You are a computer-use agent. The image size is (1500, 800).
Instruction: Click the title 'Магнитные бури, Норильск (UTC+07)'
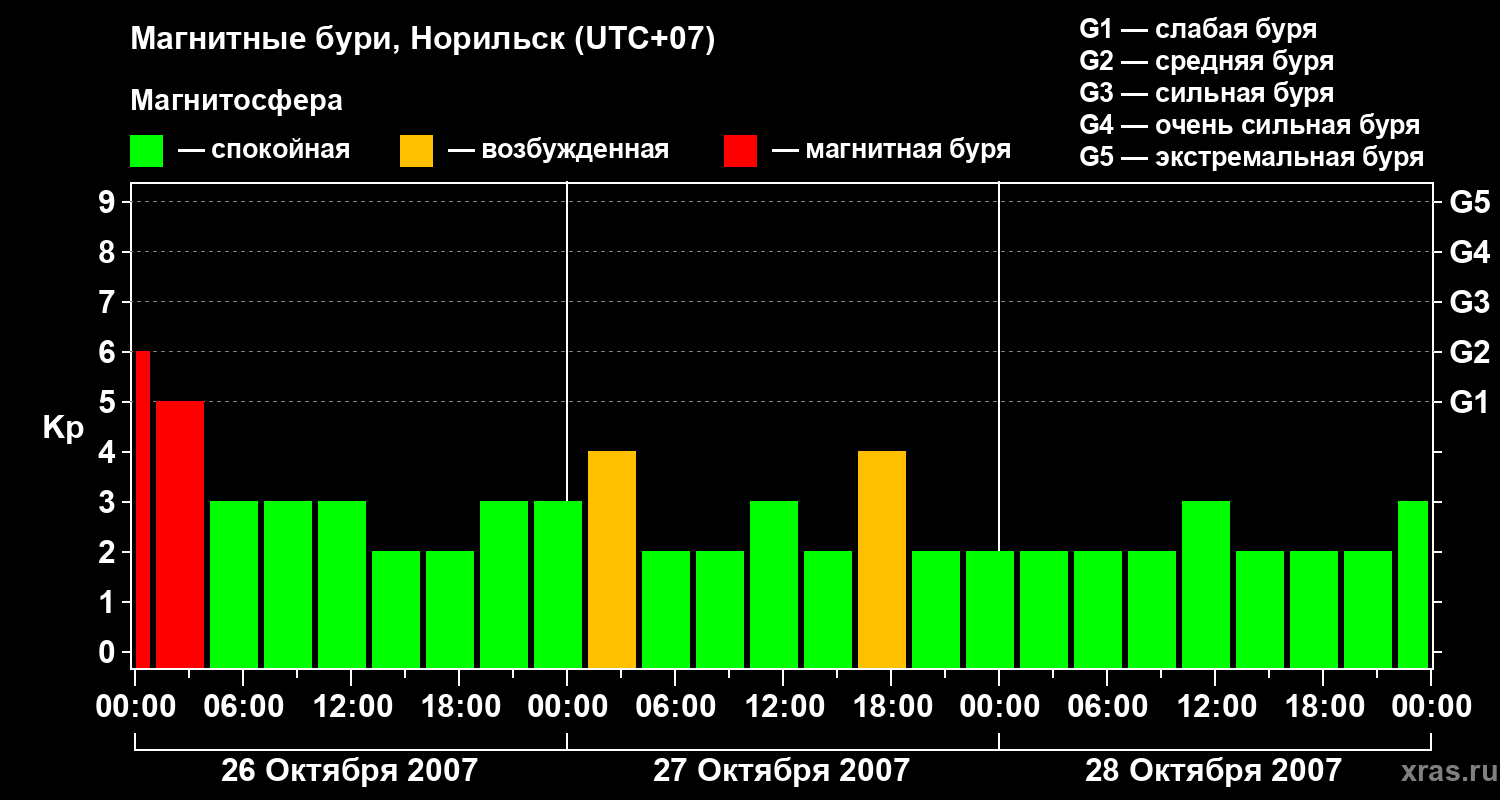423,40
